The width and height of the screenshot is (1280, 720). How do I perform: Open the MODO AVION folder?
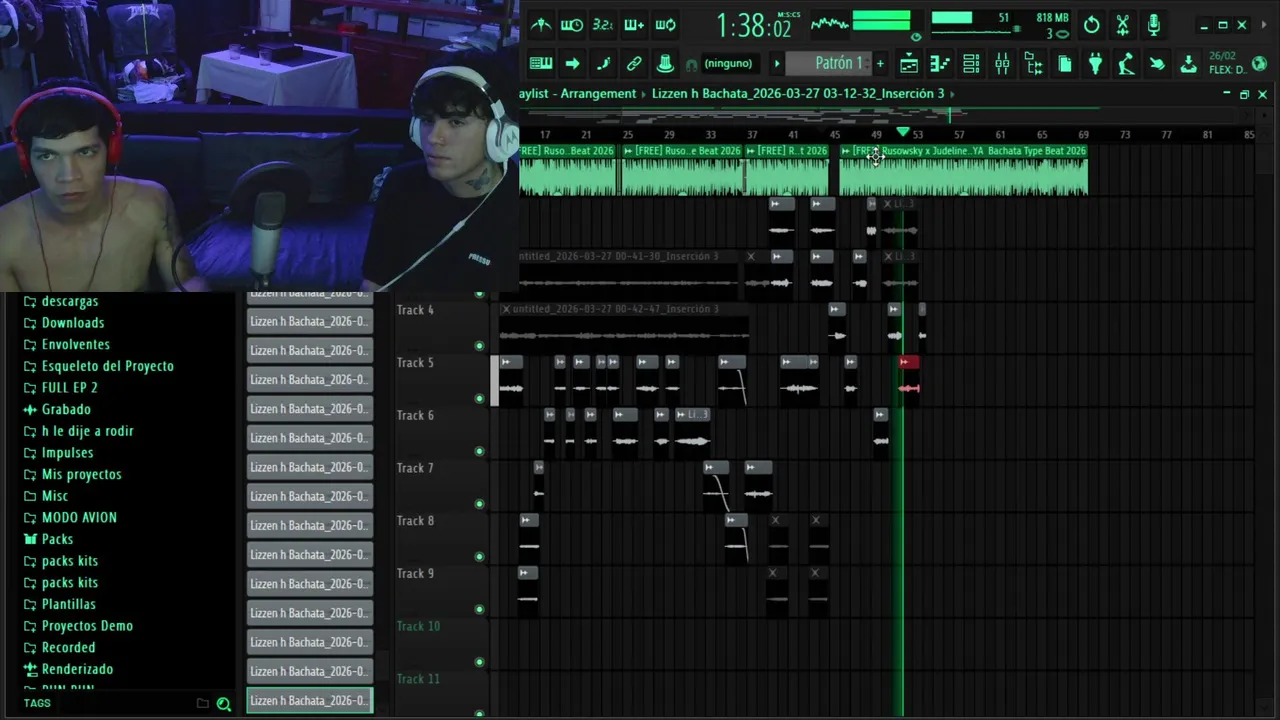(70, 517)
